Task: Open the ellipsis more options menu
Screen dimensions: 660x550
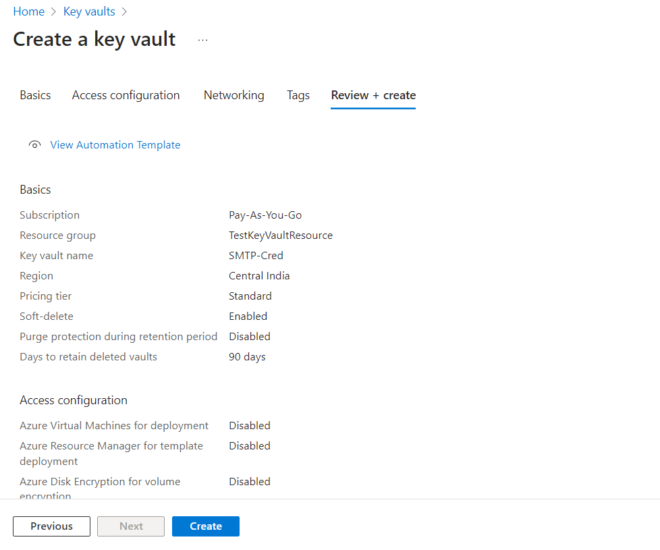Action: 203,40
